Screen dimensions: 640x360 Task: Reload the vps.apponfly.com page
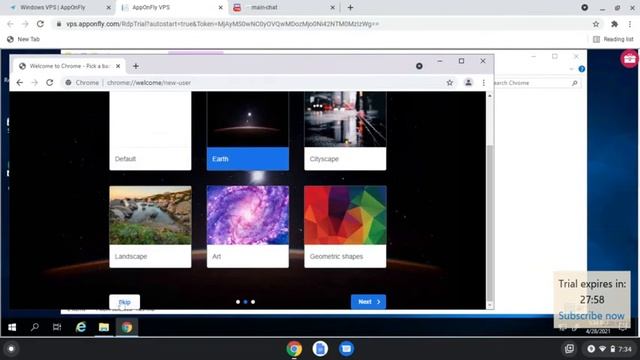pos(40,24)
